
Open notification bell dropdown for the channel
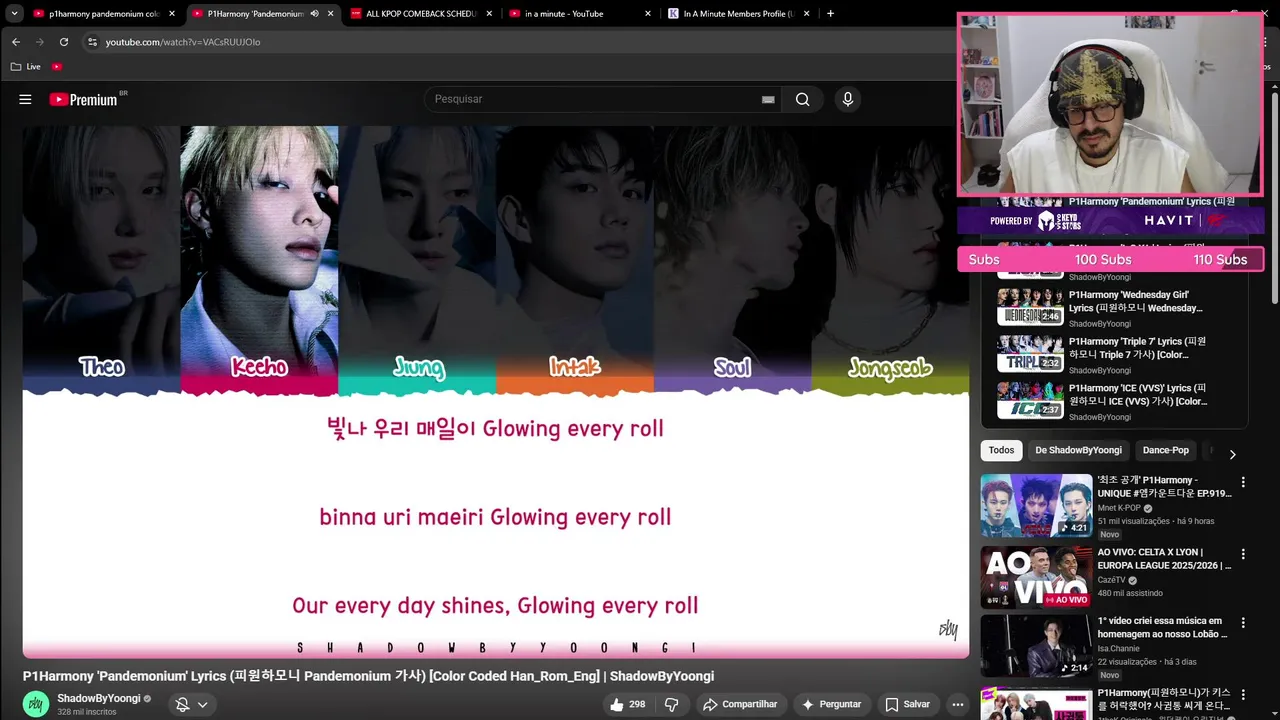[191, 705]
